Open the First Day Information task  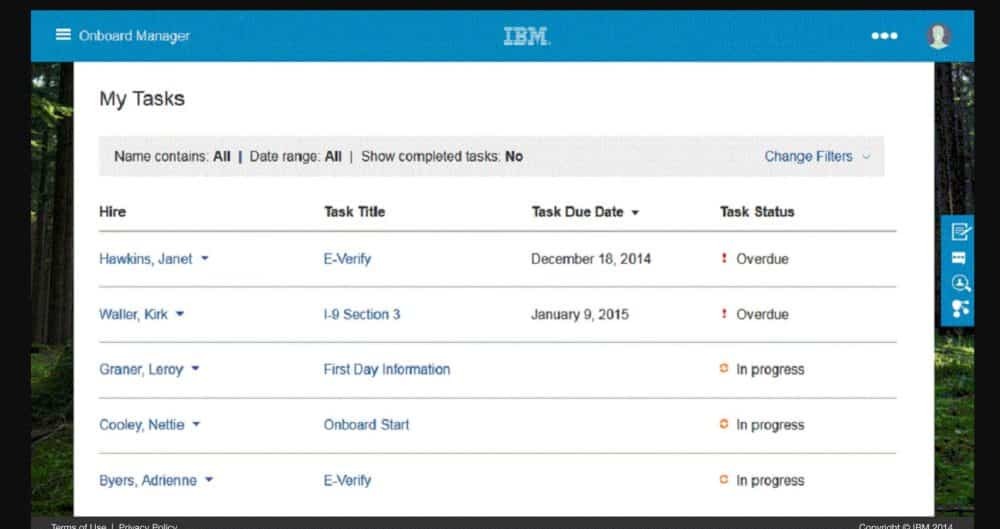pyautogui.click(x=386, y=369)
